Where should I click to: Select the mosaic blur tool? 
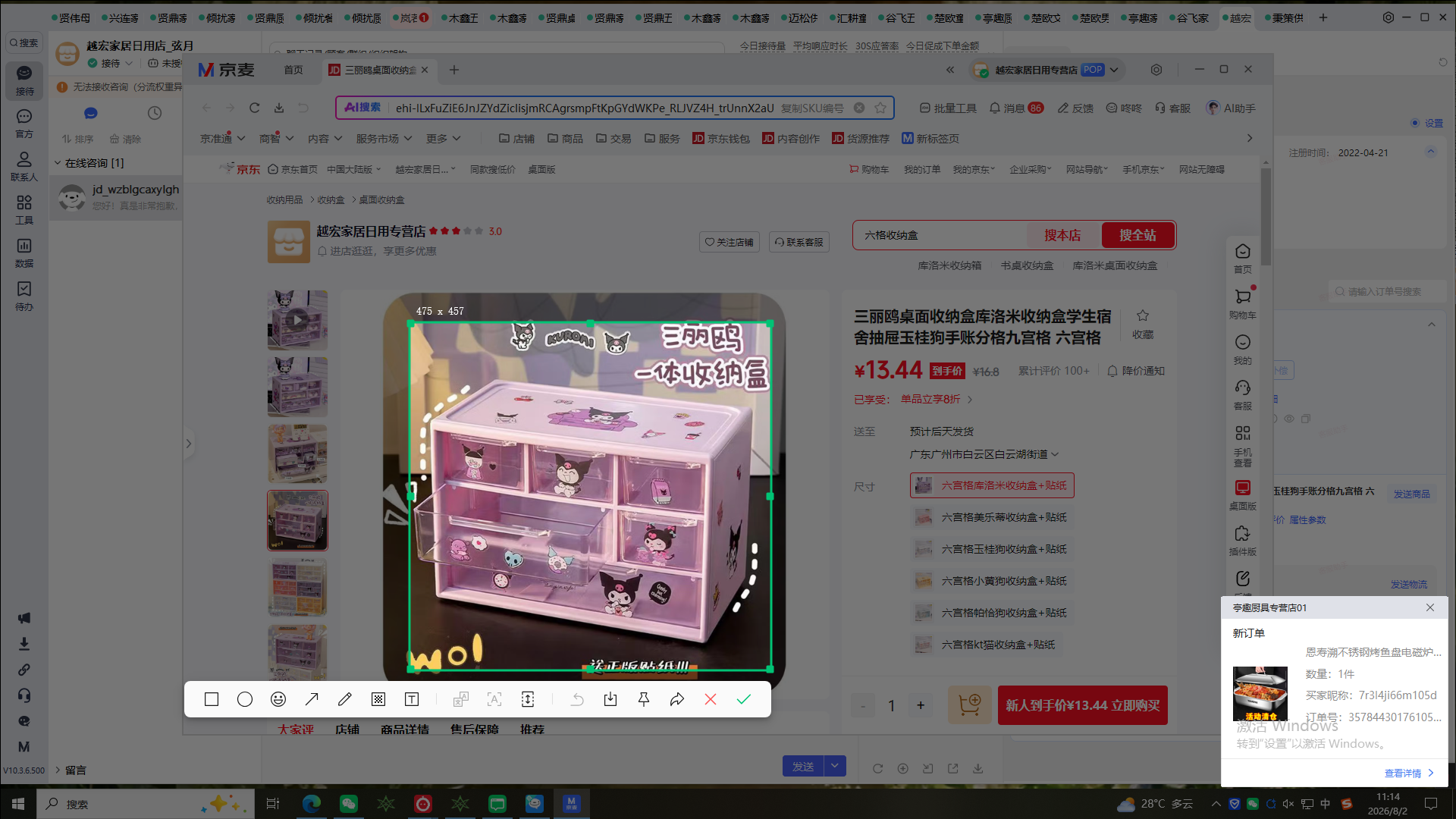tap(378, 699)
